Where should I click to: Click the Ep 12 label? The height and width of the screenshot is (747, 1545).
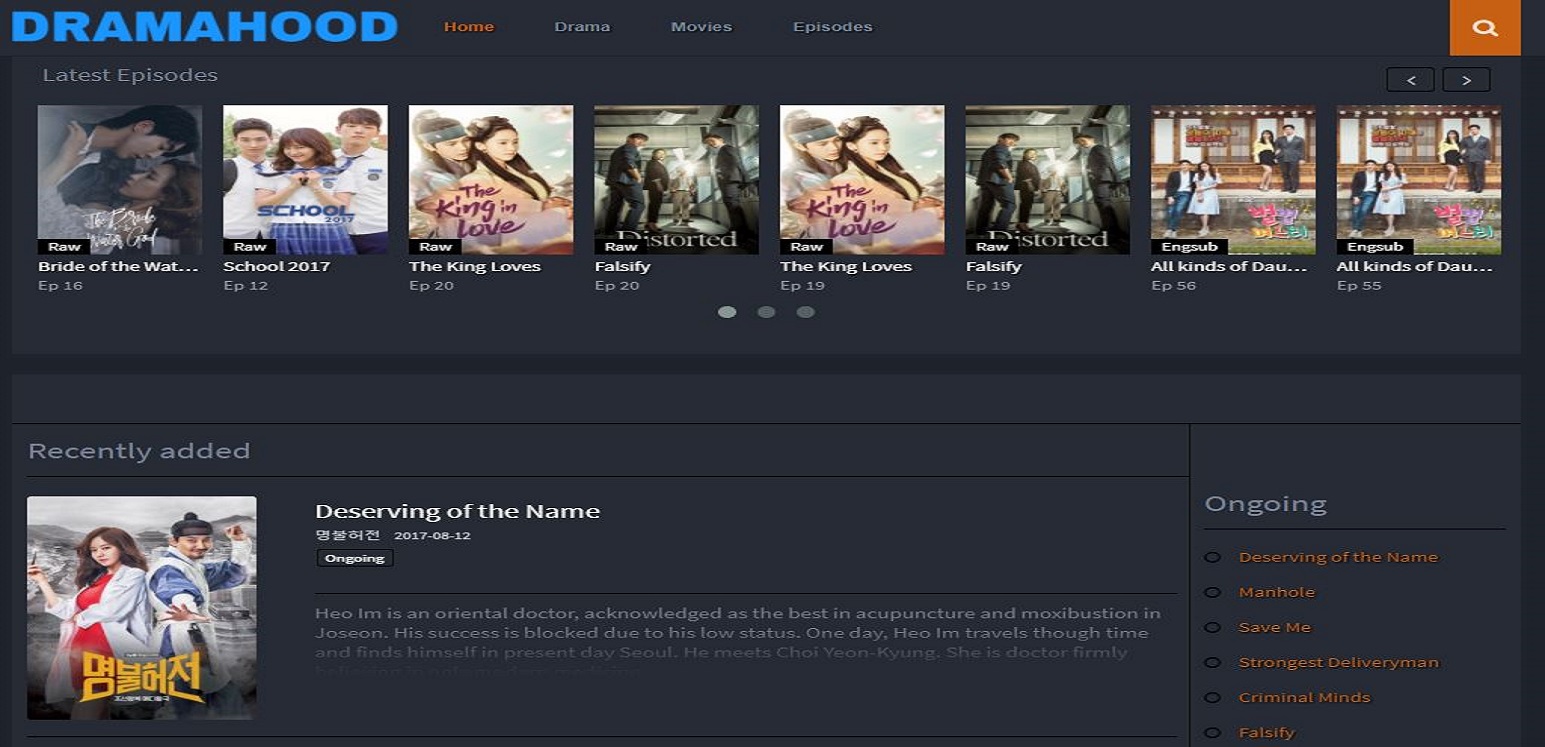(x=246, y=286)
